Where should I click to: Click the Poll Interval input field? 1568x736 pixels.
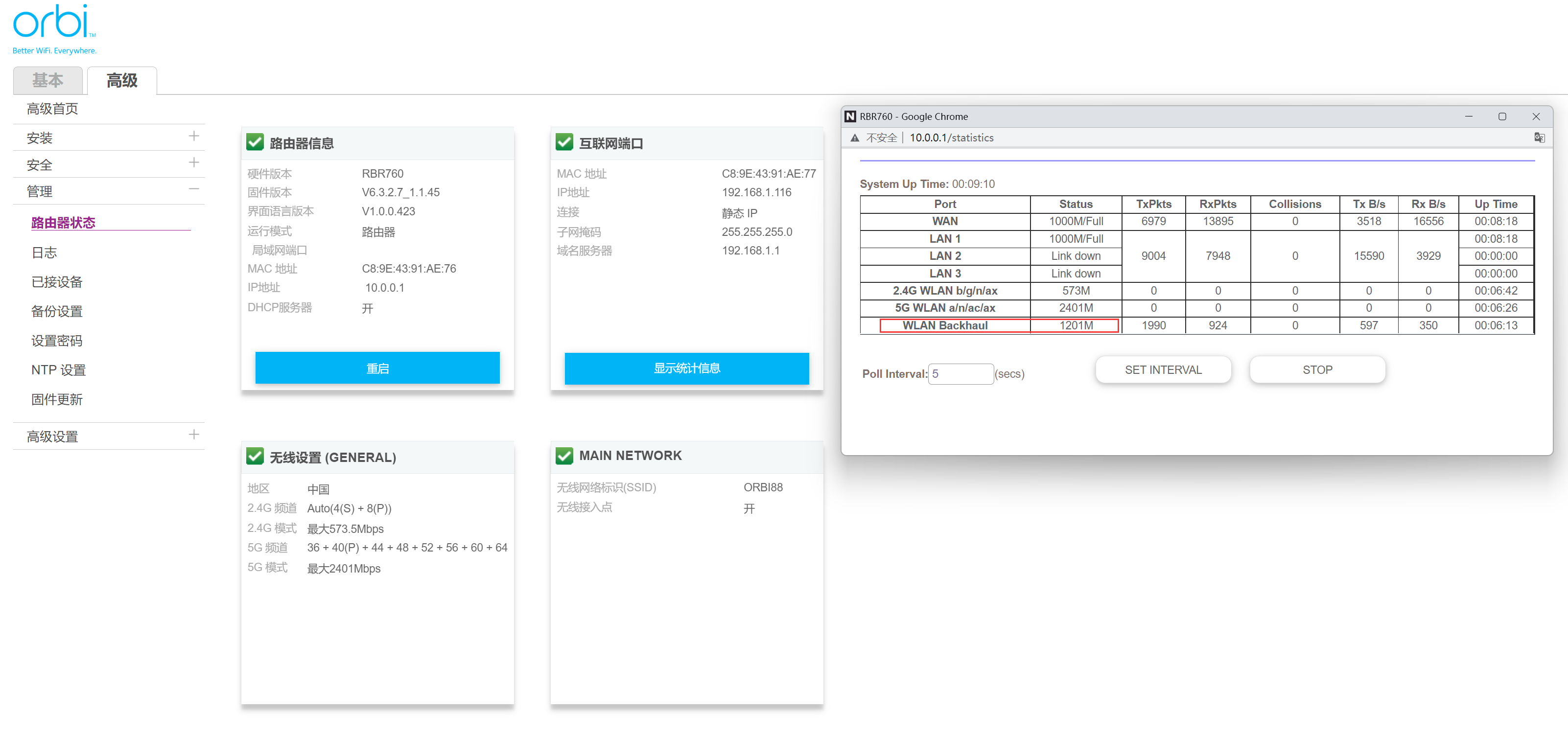960,373
